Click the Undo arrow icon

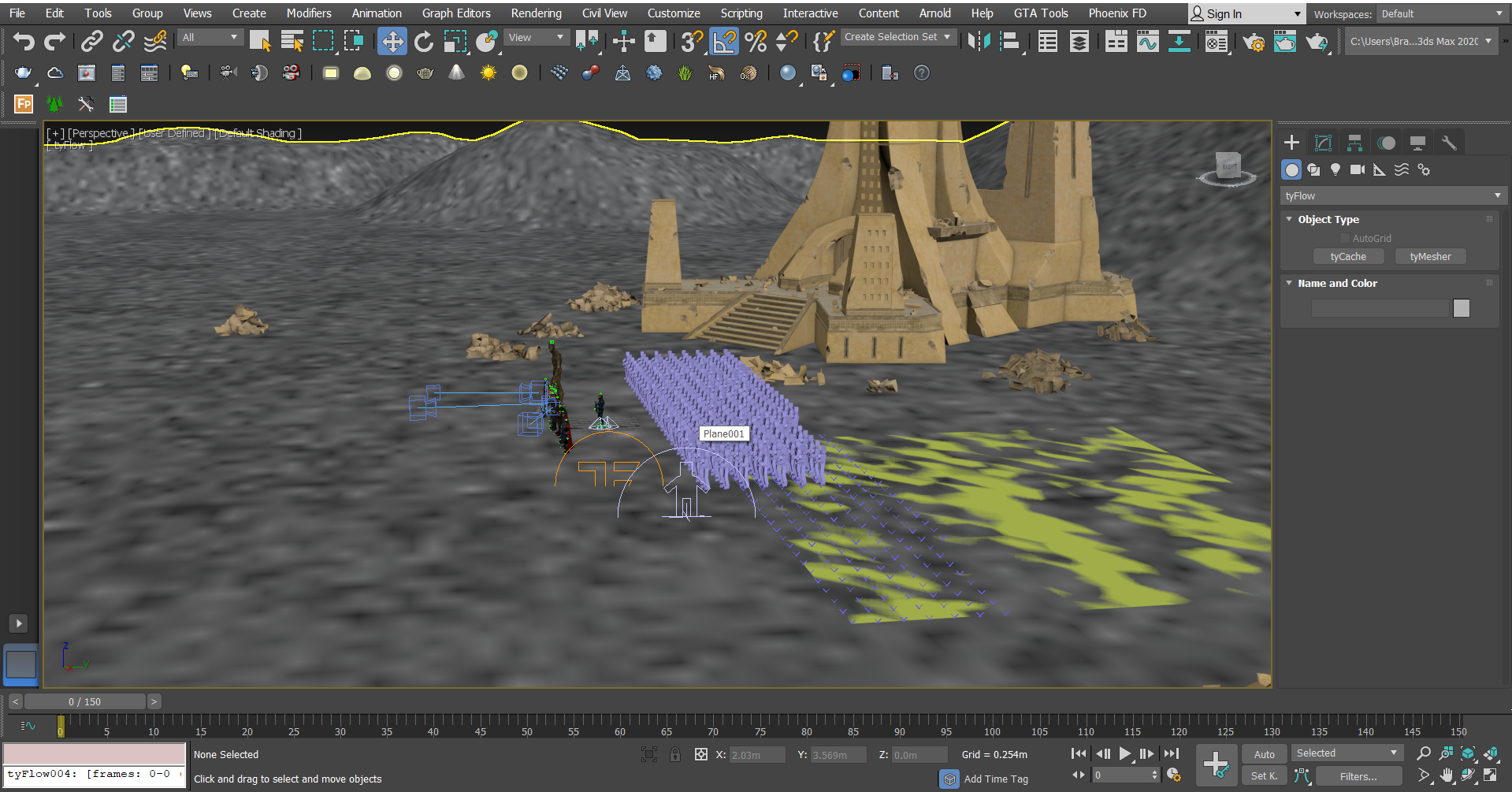(24, 41)
